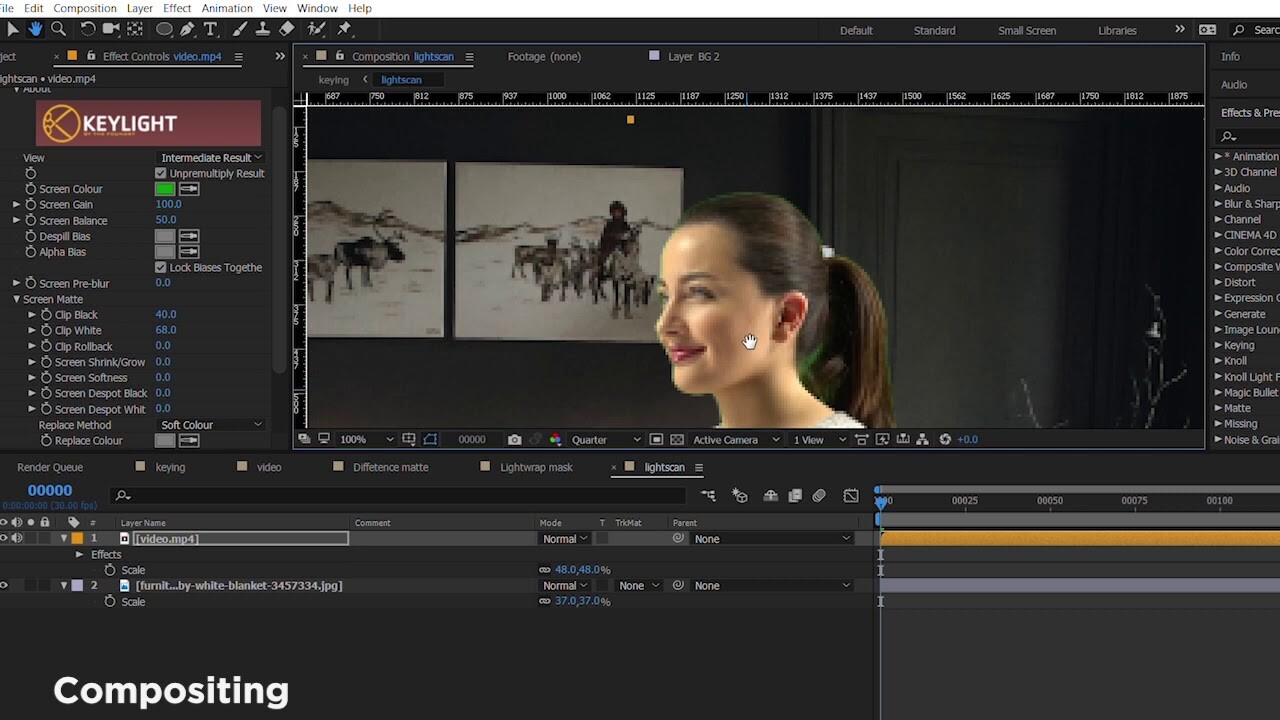
Task: Click the keying breadcrumb in composition viewer
Action: click(x=333, y=80)
